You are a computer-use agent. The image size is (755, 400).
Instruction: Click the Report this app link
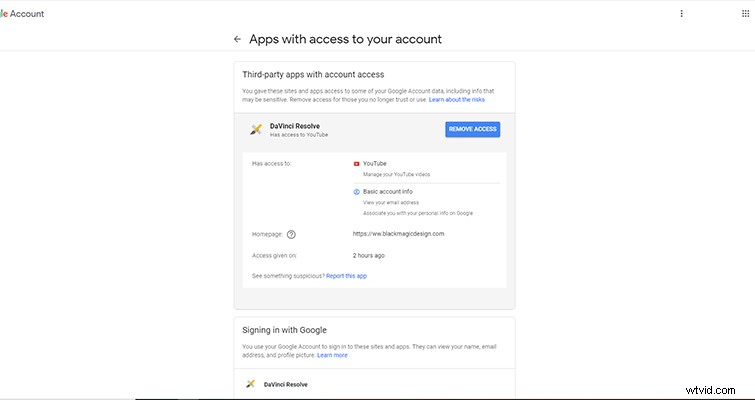347,275
